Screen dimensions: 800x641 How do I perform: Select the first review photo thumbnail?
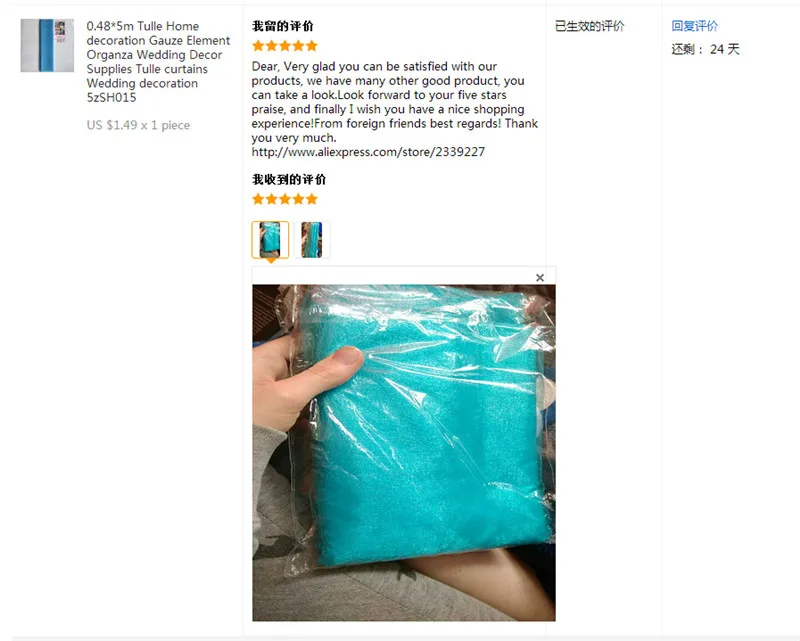[270, 239]
